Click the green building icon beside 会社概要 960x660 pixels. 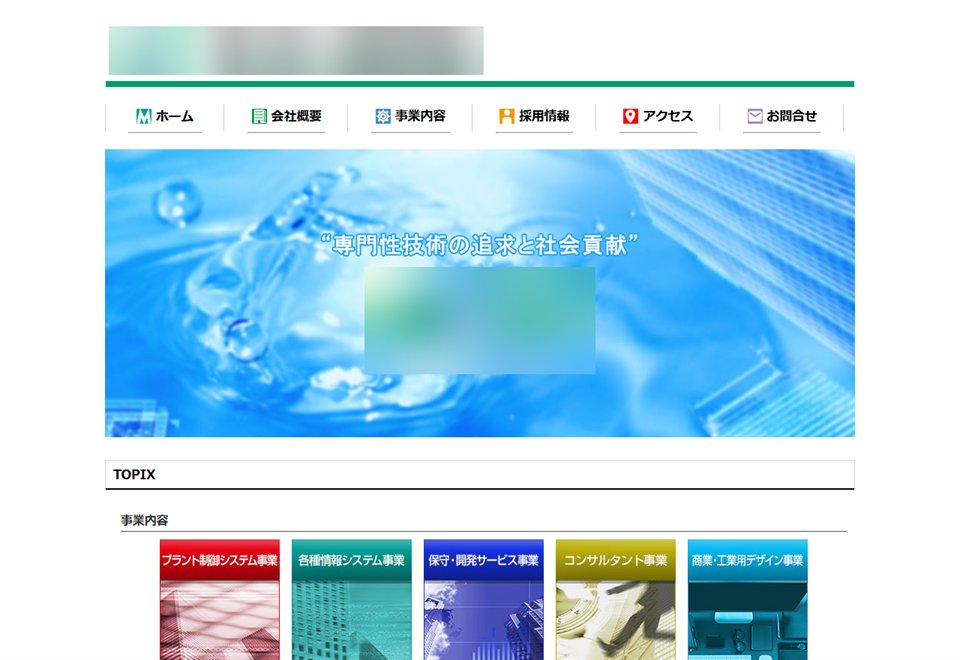point(259,116)
